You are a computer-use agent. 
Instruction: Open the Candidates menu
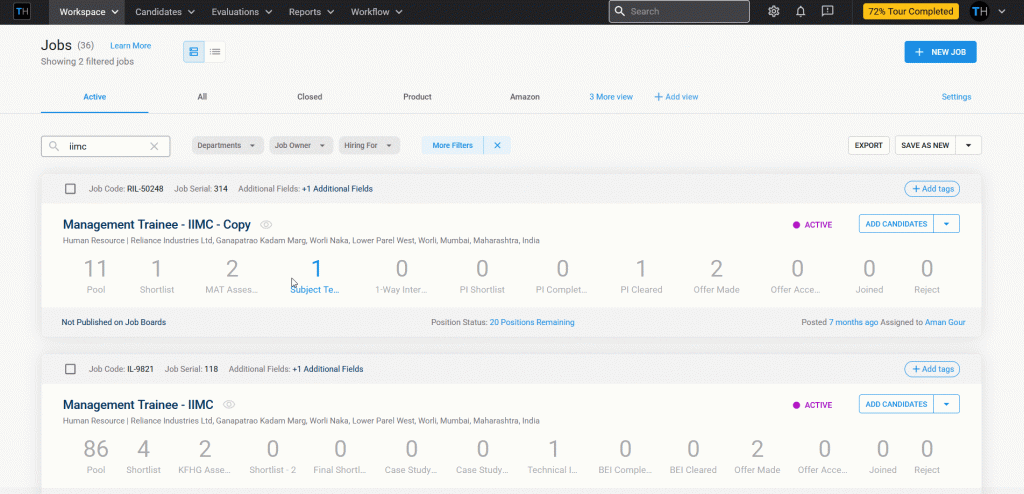165,12
